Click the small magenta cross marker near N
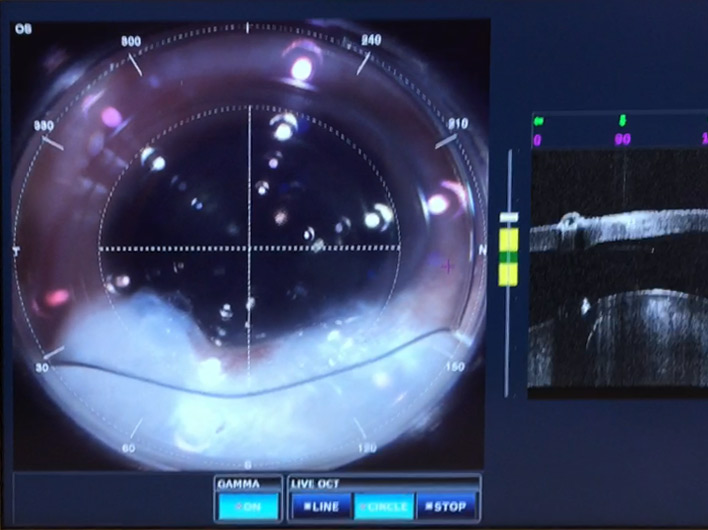 click(448, 266)
